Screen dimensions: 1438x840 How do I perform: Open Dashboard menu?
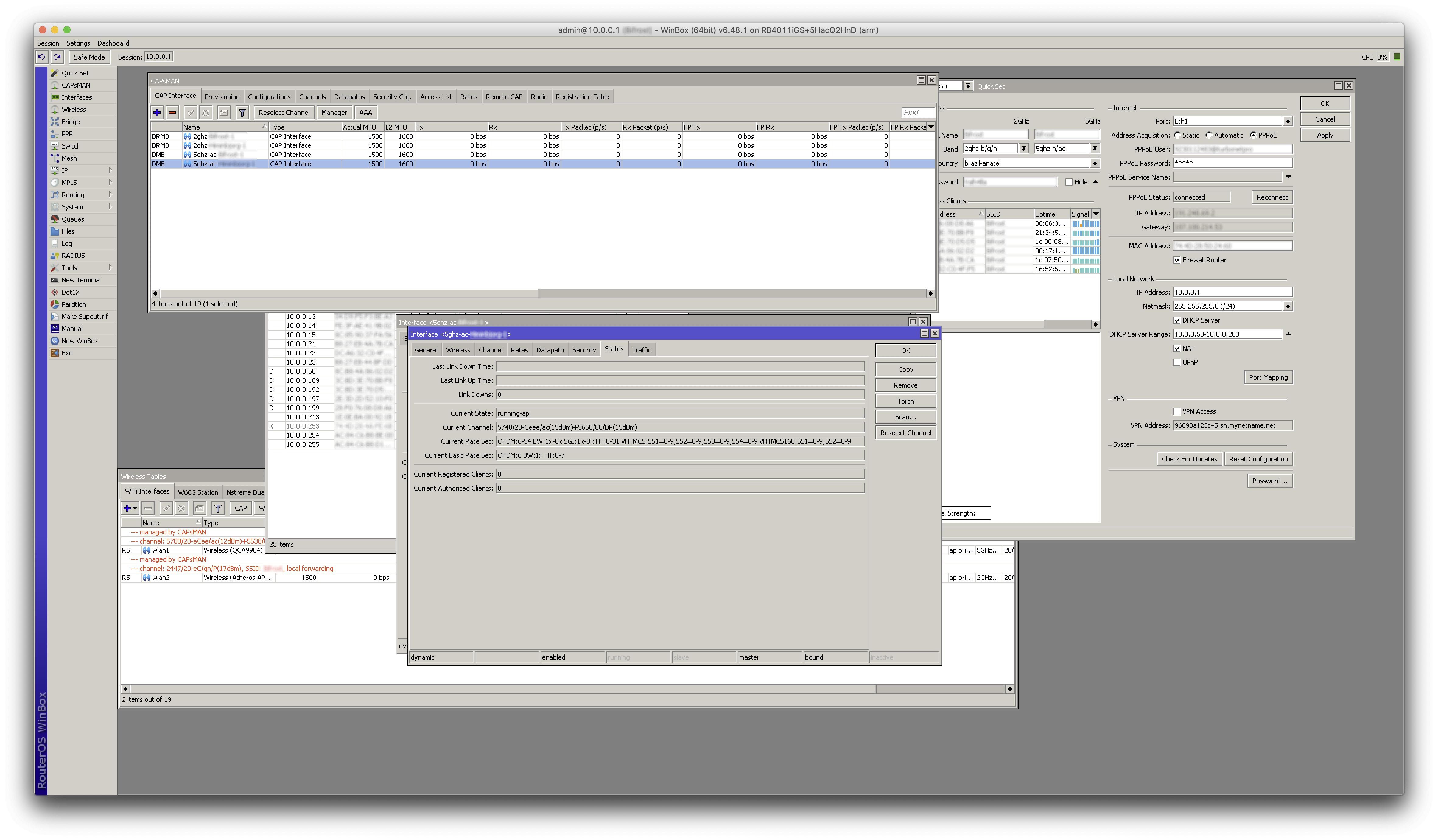click(113, 43)
